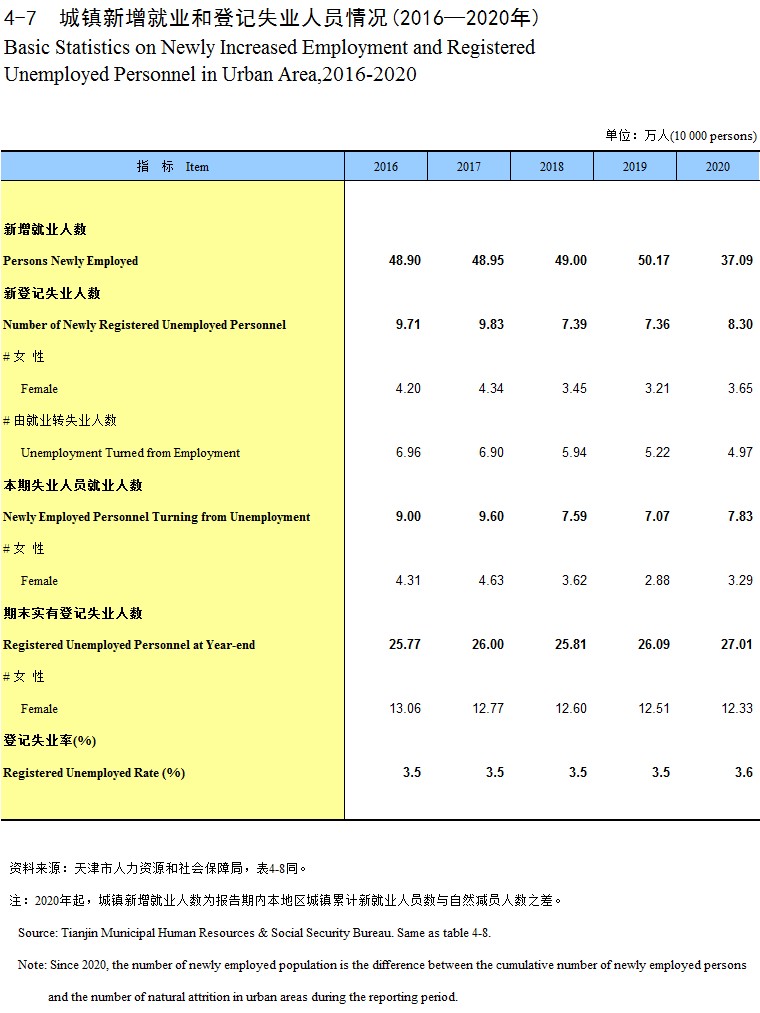Select value 3.65 in the Female row

(740, 388)
